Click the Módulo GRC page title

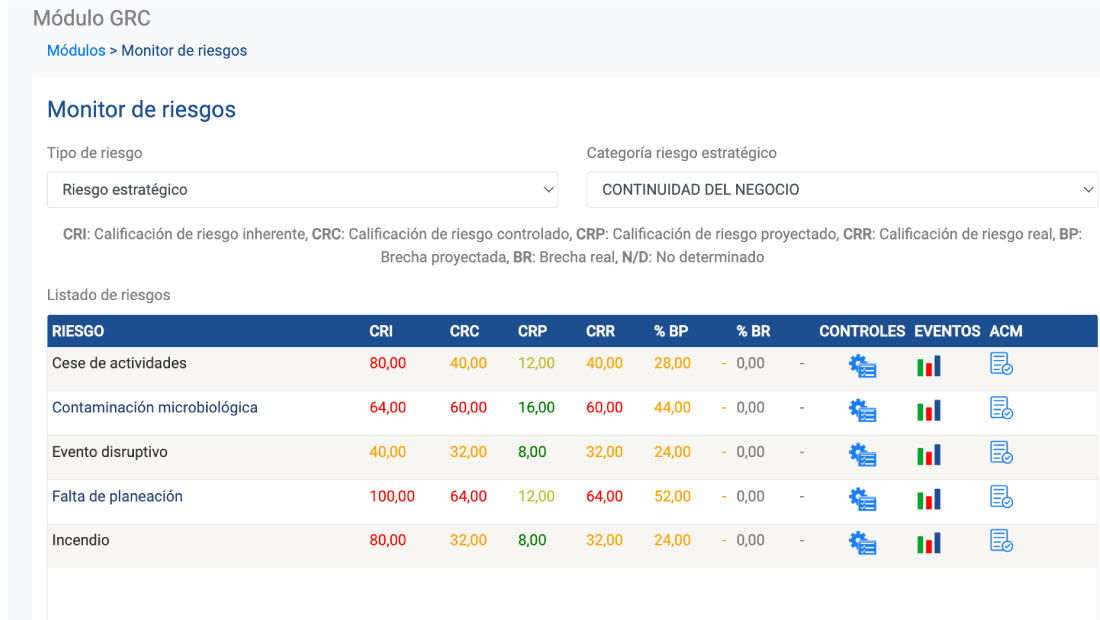(92, 18)
